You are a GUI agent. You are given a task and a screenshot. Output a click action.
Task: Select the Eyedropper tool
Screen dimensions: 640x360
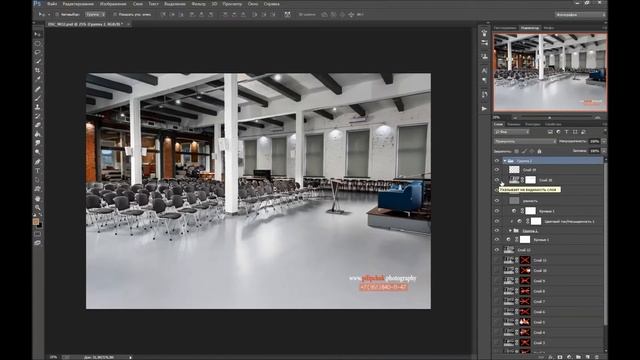pos(38,79)
